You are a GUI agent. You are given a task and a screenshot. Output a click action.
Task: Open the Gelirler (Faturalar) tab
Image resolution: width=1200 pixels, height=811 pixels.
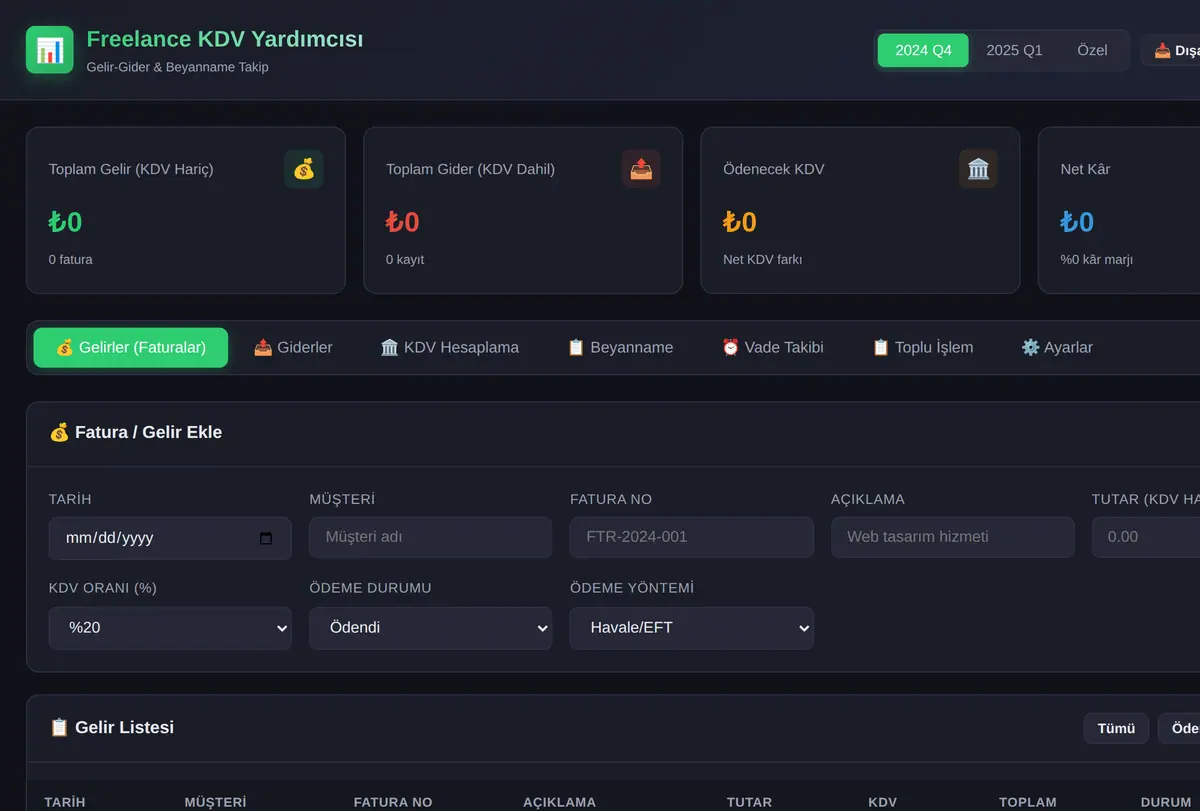point(131,348)
